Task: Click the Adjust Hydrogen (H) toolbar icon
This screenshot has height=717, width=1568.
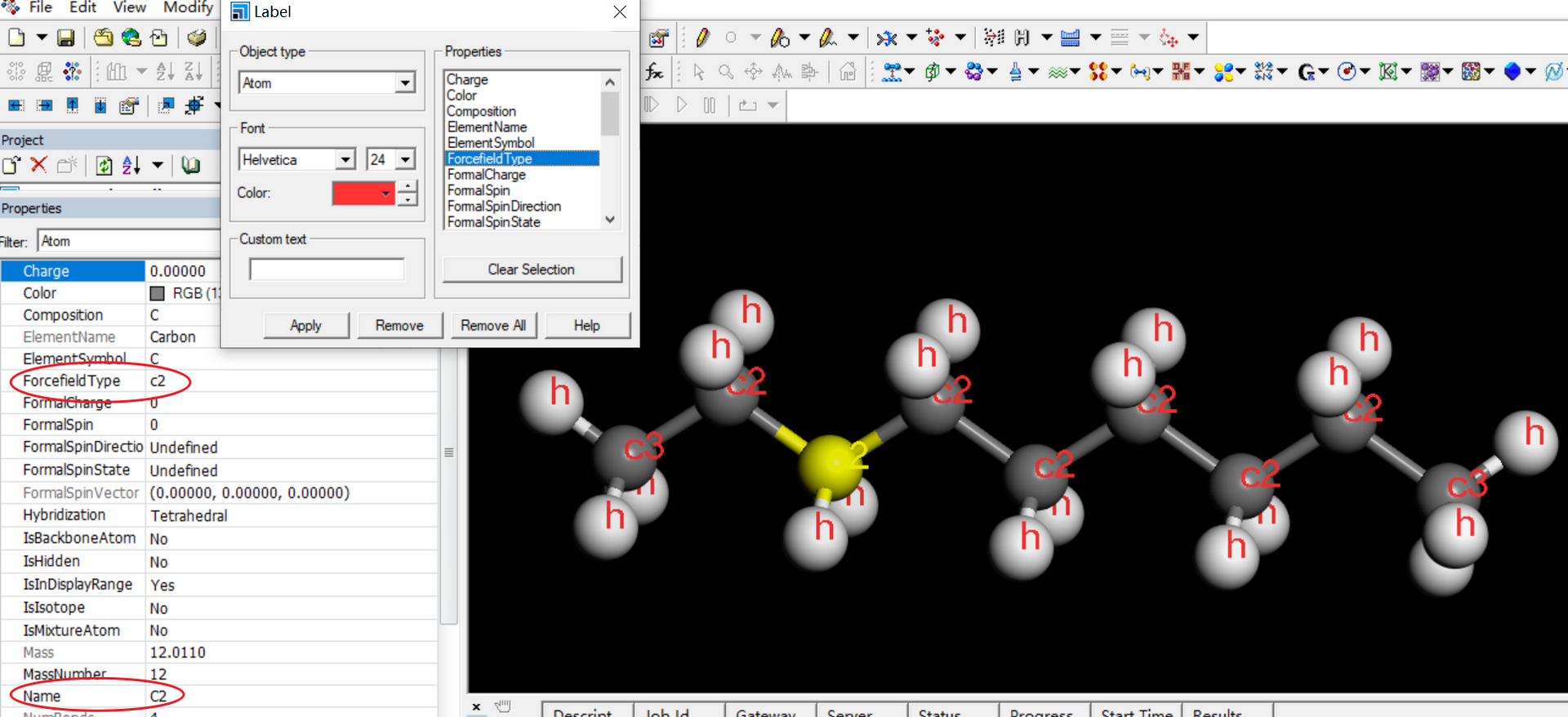Action: [1022, 38]
